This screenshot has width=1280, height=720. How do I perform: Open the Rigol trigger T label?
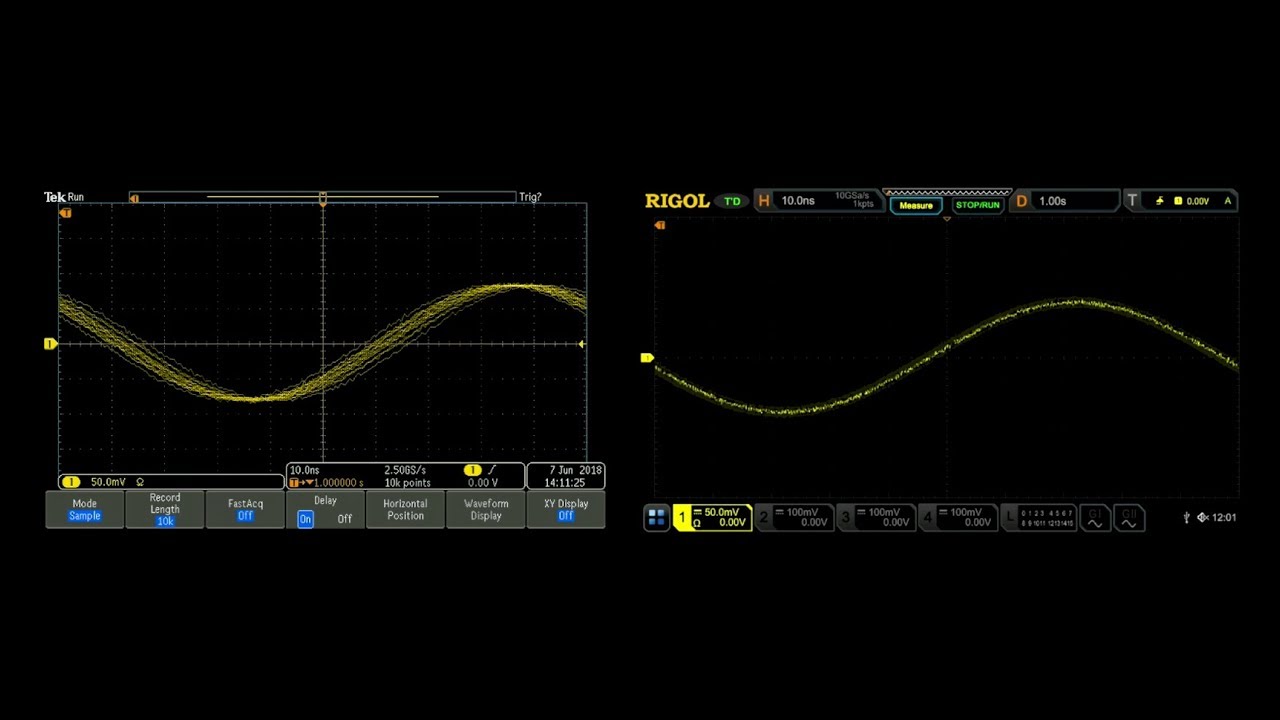point(1132,201)
